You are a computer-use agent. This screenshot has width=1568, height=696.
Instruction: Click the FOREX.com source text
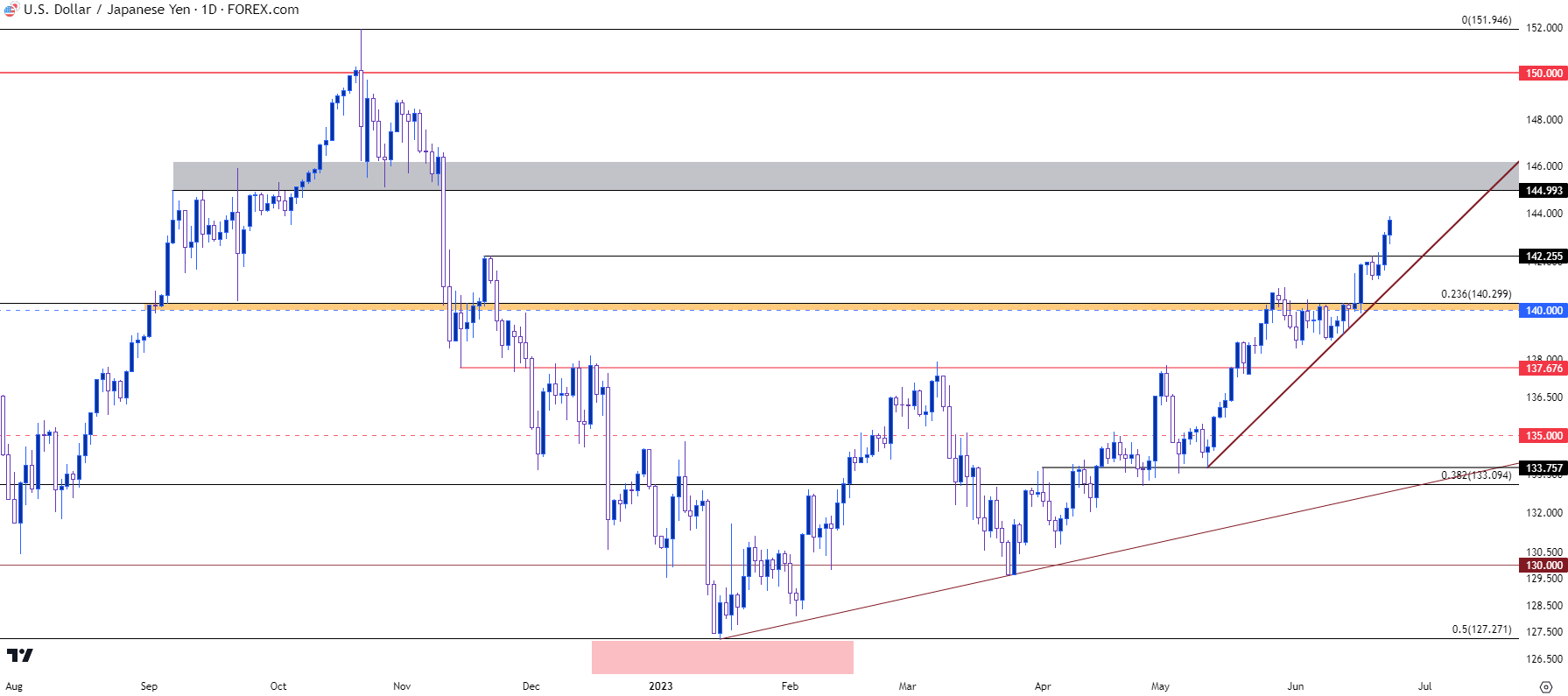pyautogui.click(x=263, y=10)
